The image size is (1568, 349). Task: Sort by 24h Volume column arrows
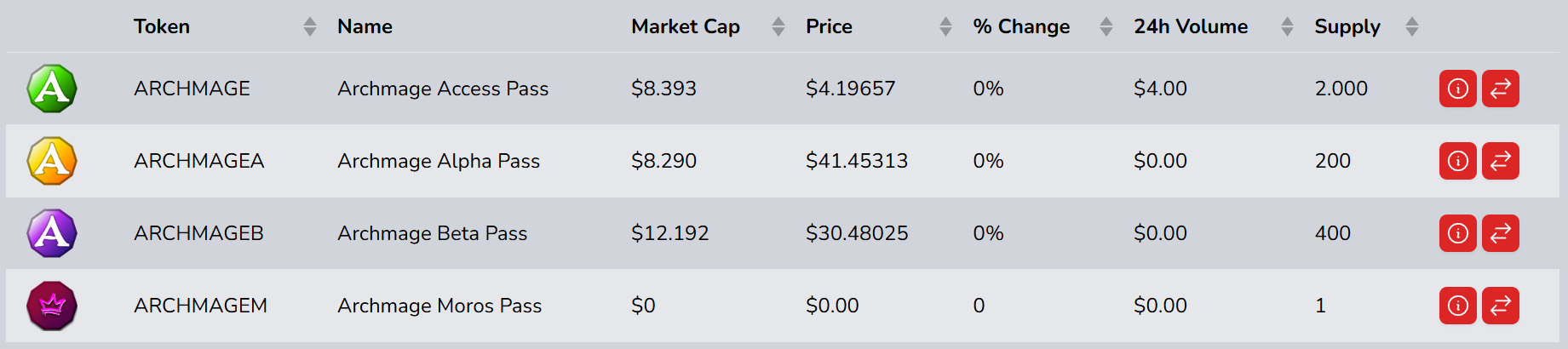pyautogui.click(x=1287, y=27)
